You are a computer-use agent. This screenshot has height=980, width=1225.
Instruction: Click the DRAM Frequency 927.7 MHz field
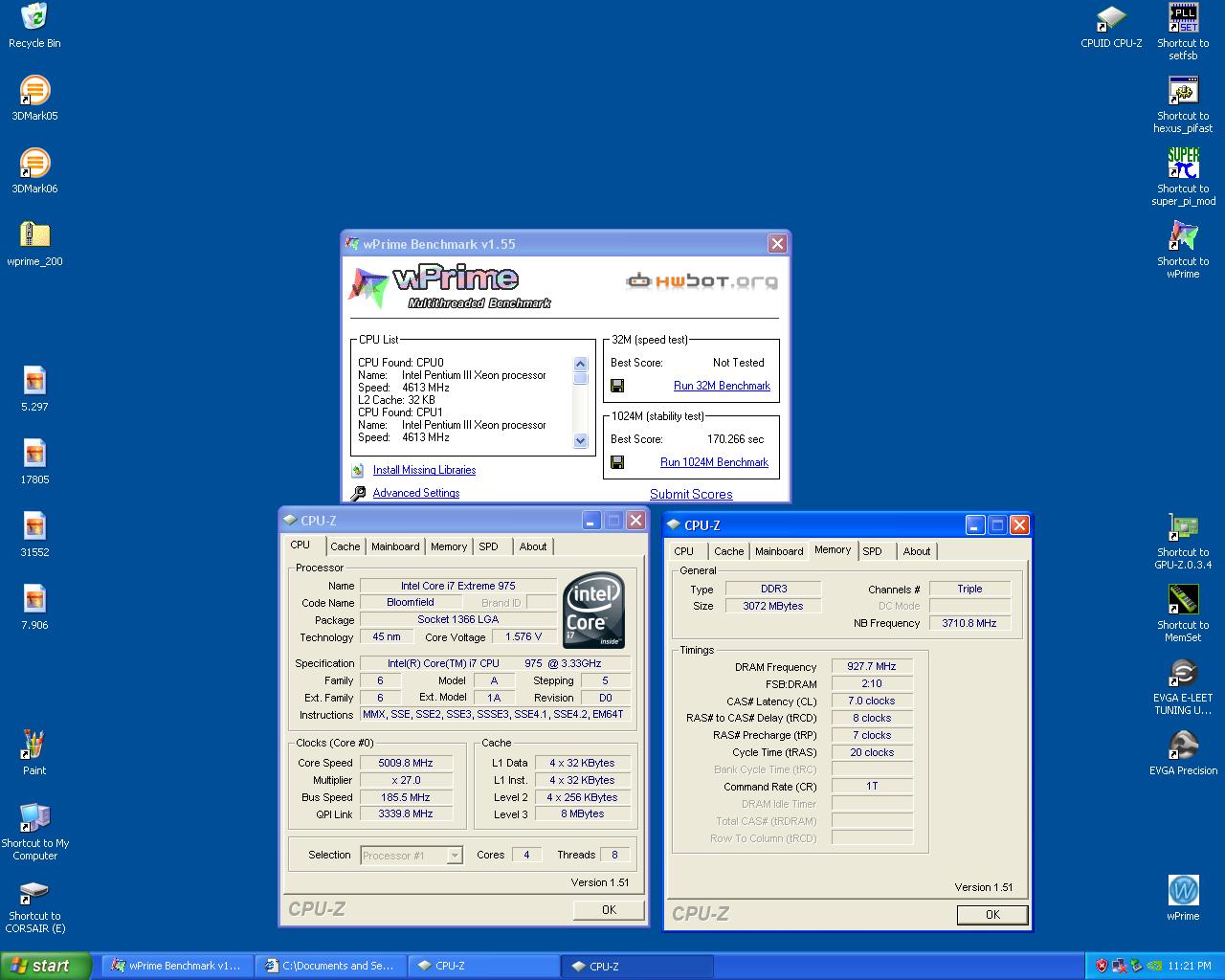pos(872,666)
